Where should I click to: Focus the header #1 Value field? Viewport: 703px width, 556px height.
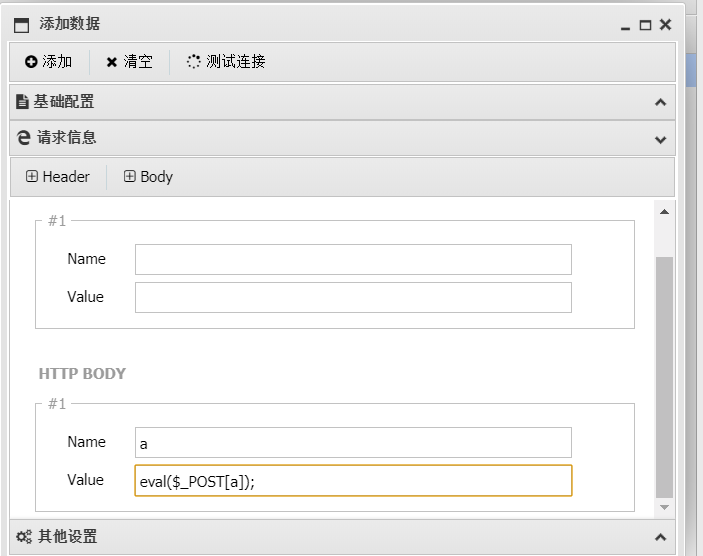(353, 297)
